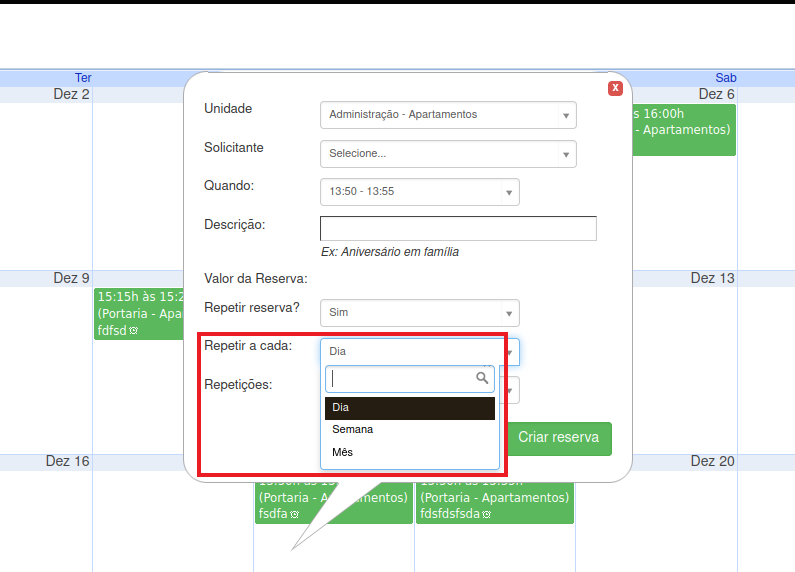Click the Dez 13 day number
The width and height of the screenshot is (795, 572).
[712, 278]
